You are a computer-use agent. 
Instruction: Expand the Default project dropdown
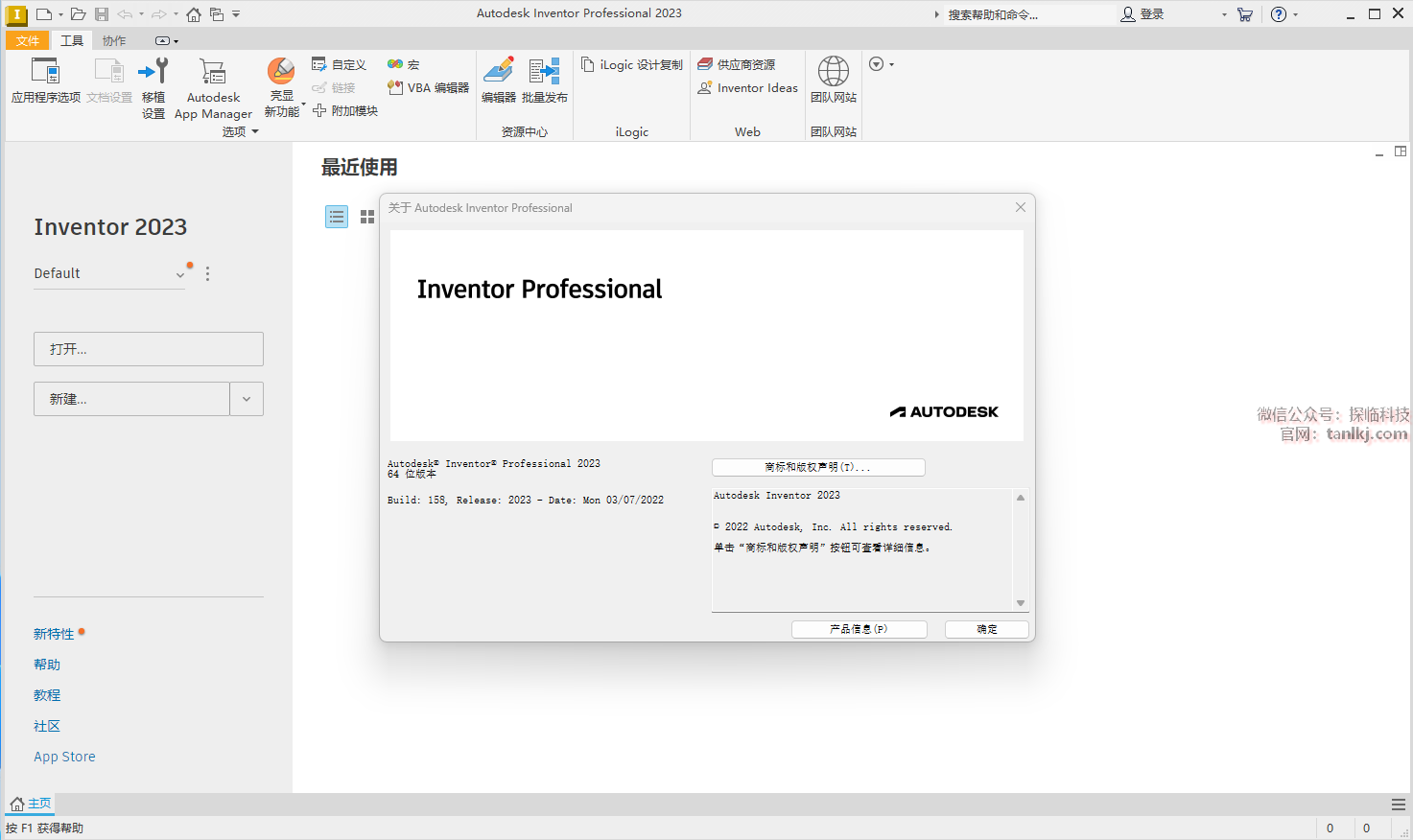[x=179, y=274]
